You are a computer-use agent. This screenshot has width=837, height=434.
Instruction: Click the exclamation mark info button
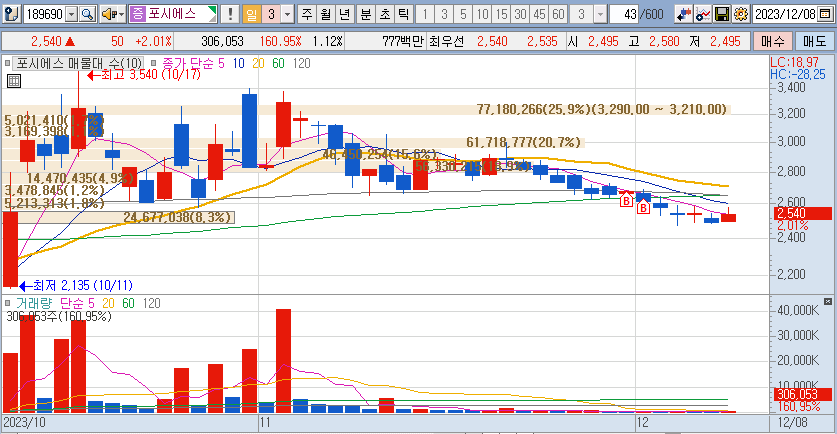tap(230, 14)
